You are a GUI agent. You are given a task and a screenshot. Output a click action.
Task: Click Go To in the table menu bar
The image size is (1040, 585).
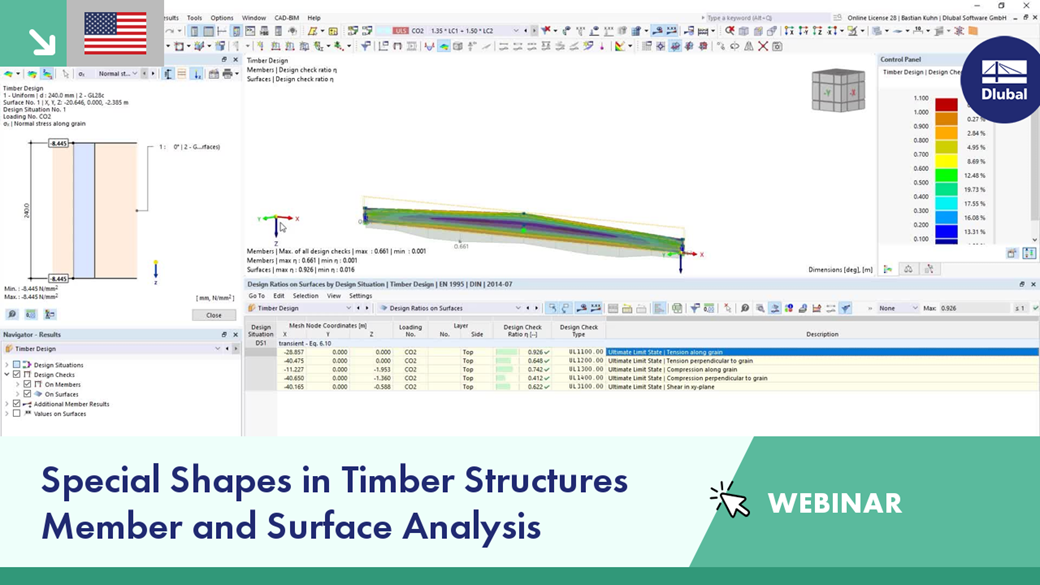(253, 296)
